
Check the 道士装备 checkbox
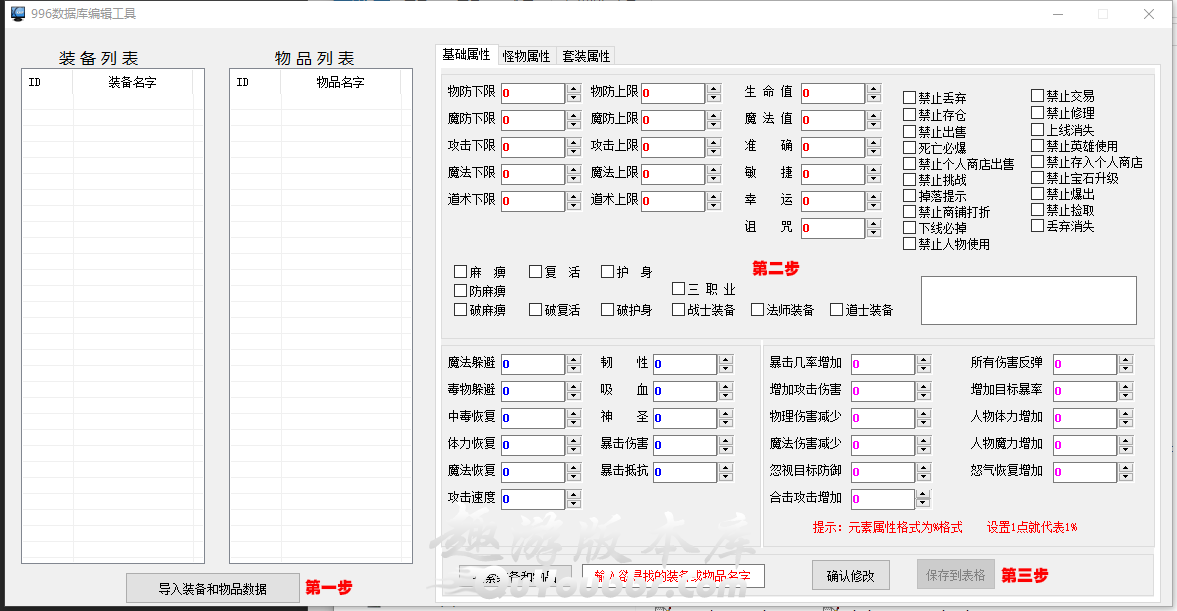836,309
